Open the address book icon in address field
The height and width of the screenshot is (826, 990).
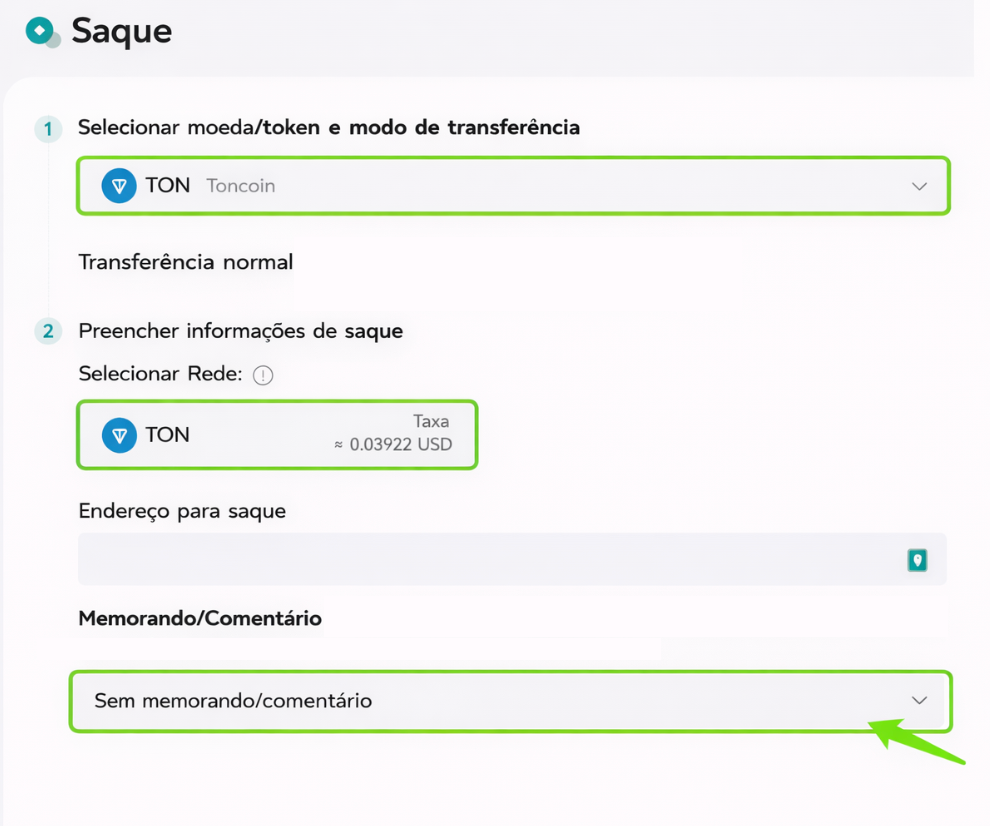click(x=917, y=560)
